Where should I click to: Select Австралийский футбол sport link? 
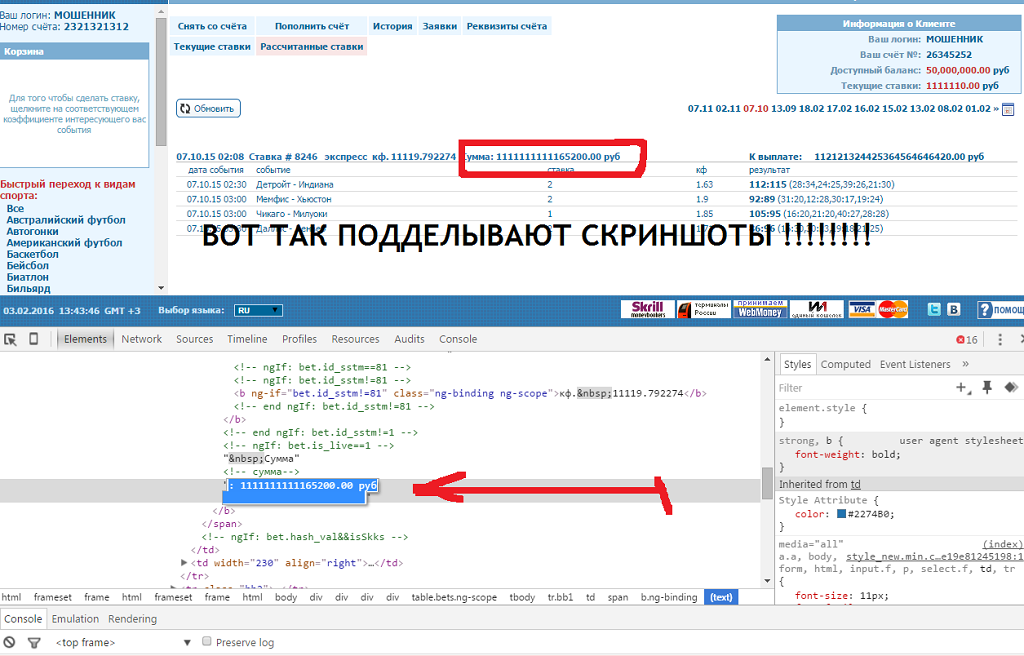[66, 220]
